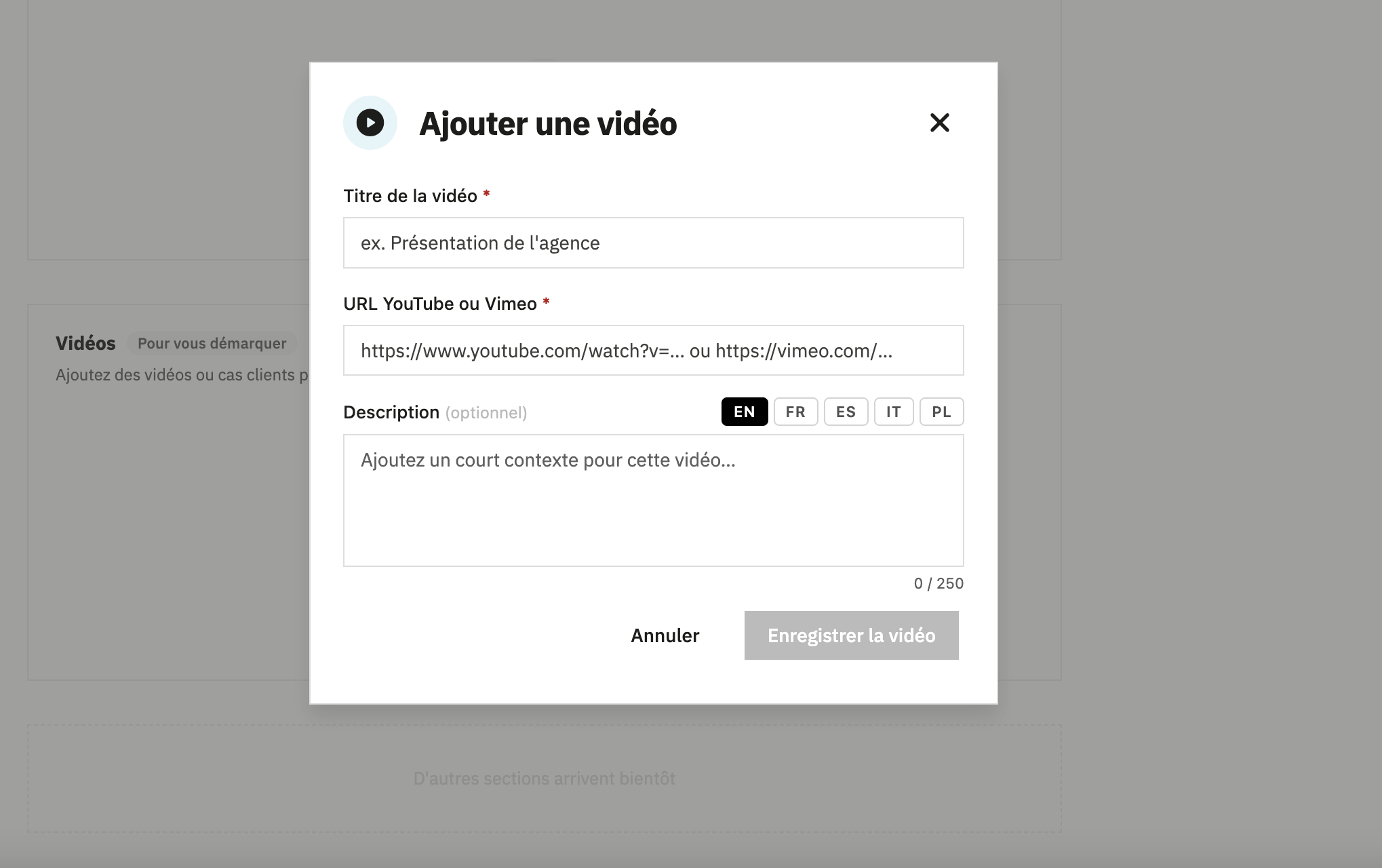Click the Annuler button
This screenshot has width=1382, height=868.
click(665, 635)
